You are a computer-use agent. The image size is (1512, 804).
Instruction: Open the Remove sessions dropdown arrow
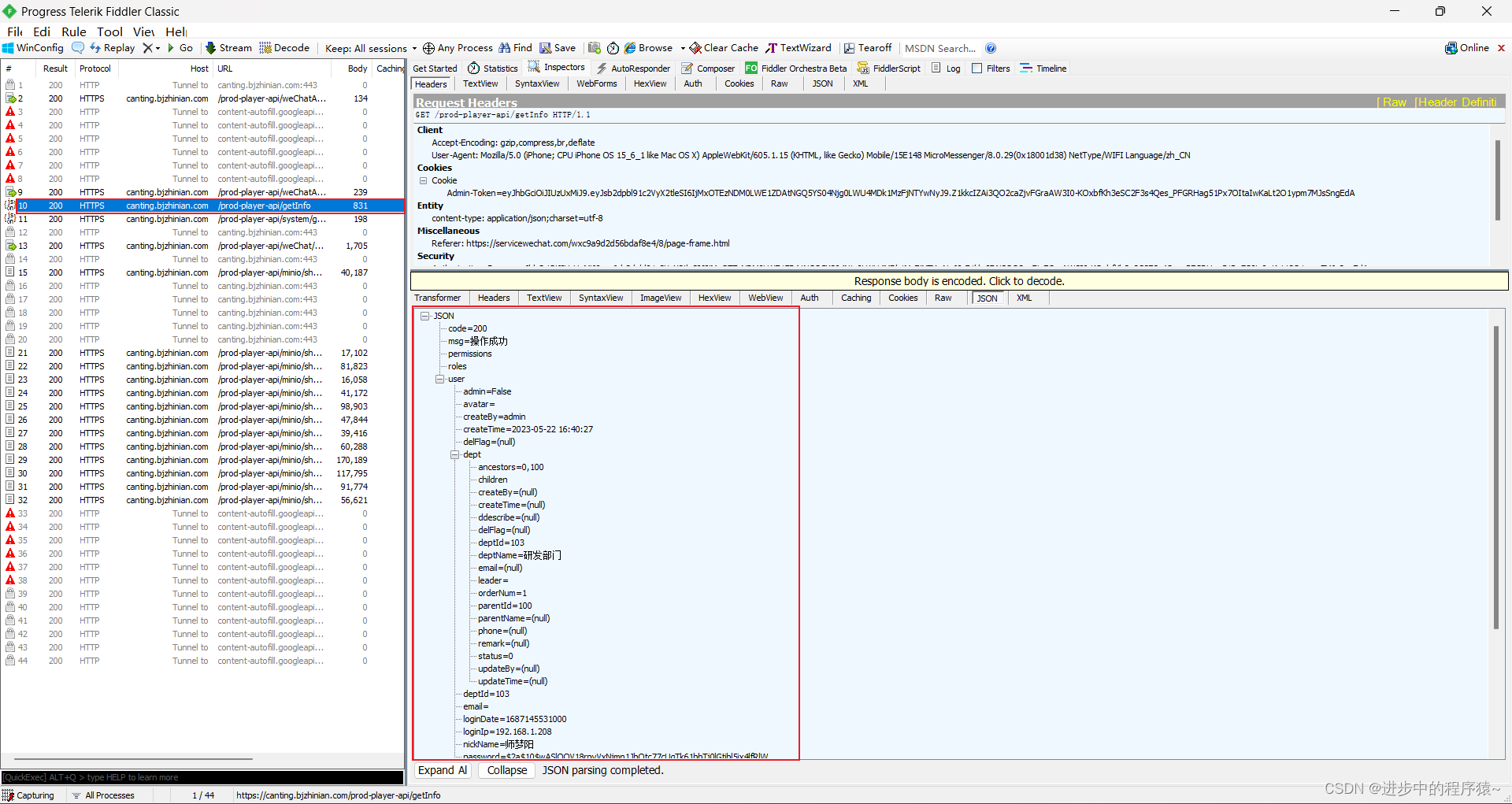click(158, 48)
